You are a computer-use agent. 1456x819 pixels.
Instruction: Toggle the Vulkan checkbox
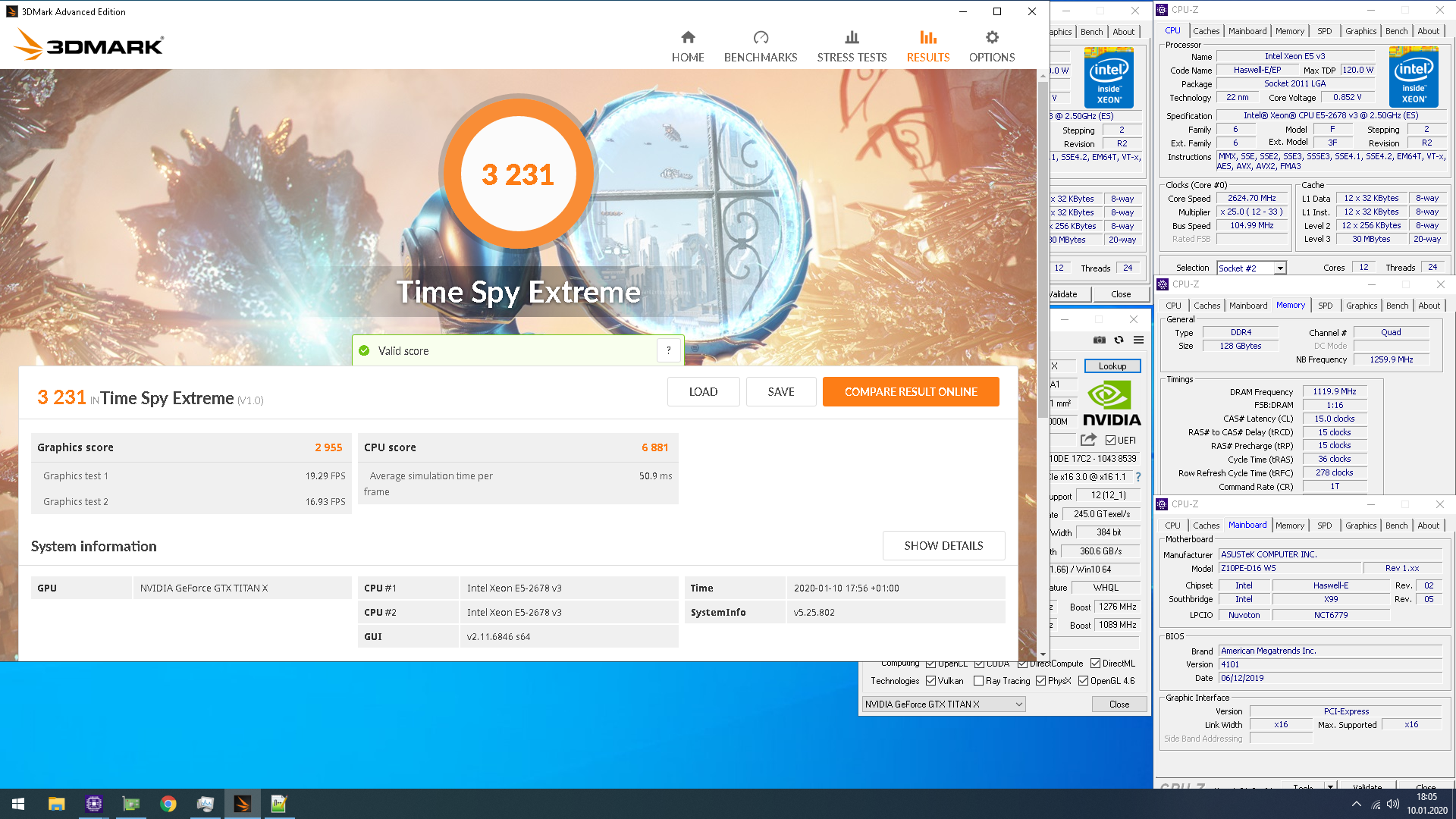point(930,681)
